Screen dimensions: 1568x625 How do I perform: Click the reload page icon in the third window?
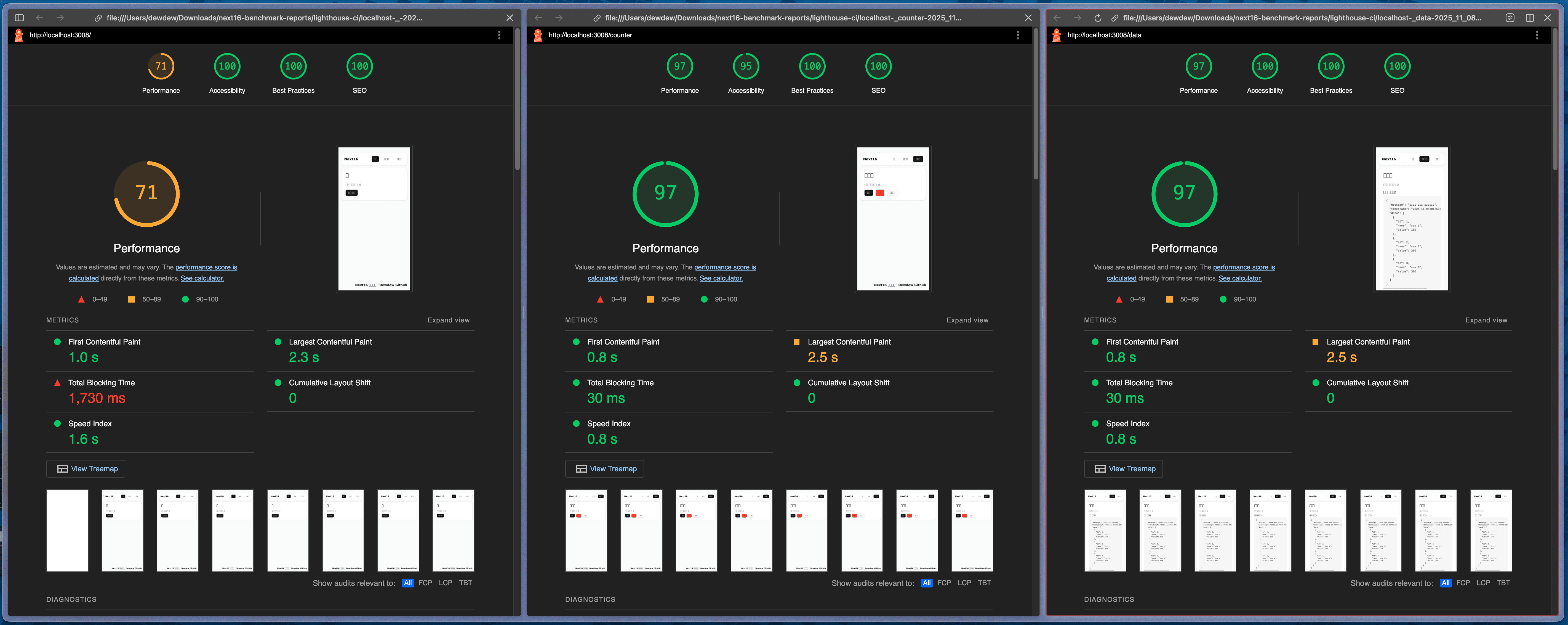coord(1097,18)
